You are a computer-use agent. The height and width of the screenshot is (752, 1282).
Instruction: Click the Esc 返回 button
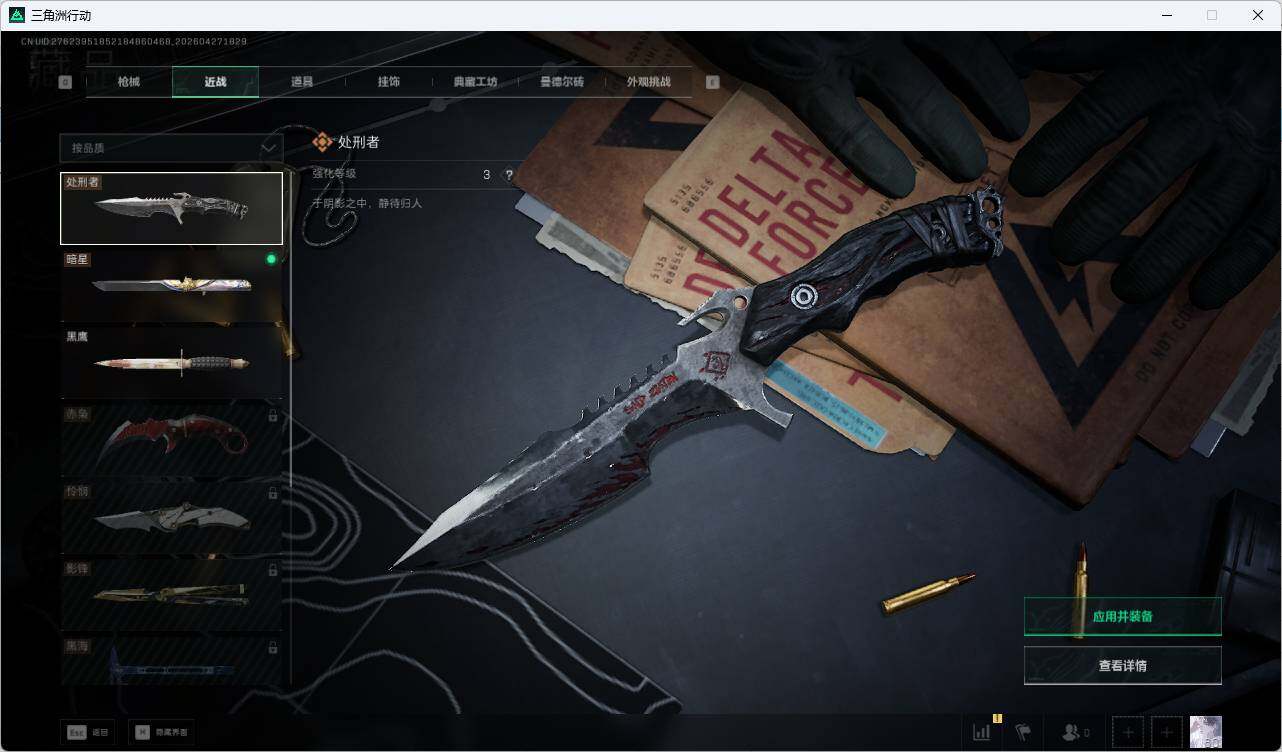point(87,732)
